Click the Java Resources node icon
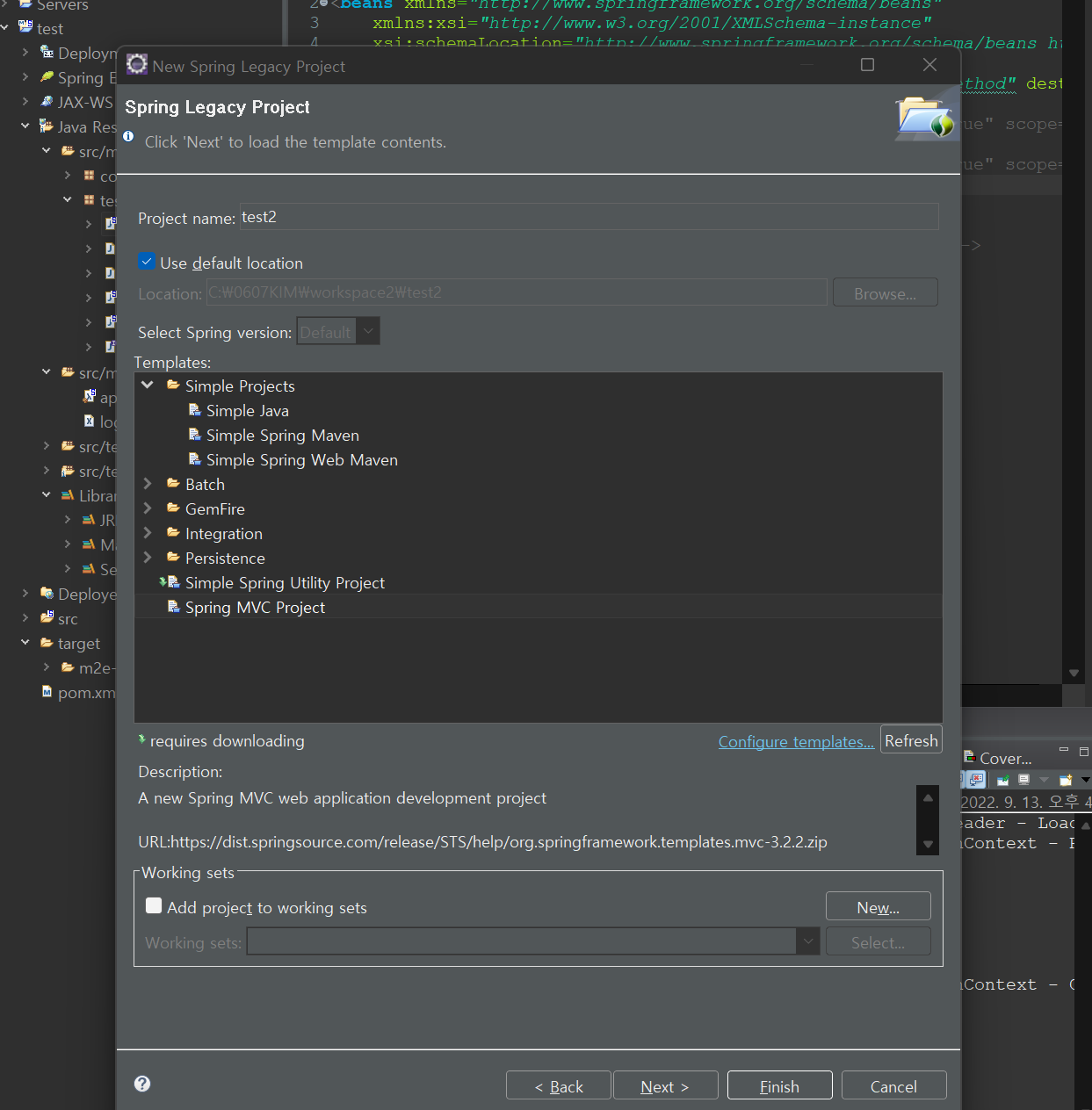The image size is (1092, 1110). [47, 126]
